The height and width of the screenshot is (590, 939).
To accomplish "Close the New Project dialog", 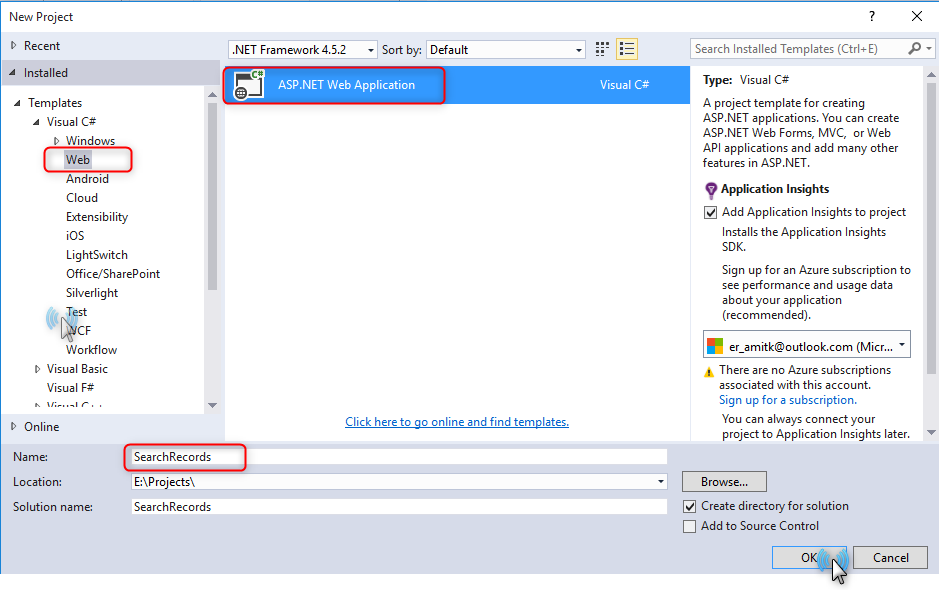I will [x=917, y=16].
